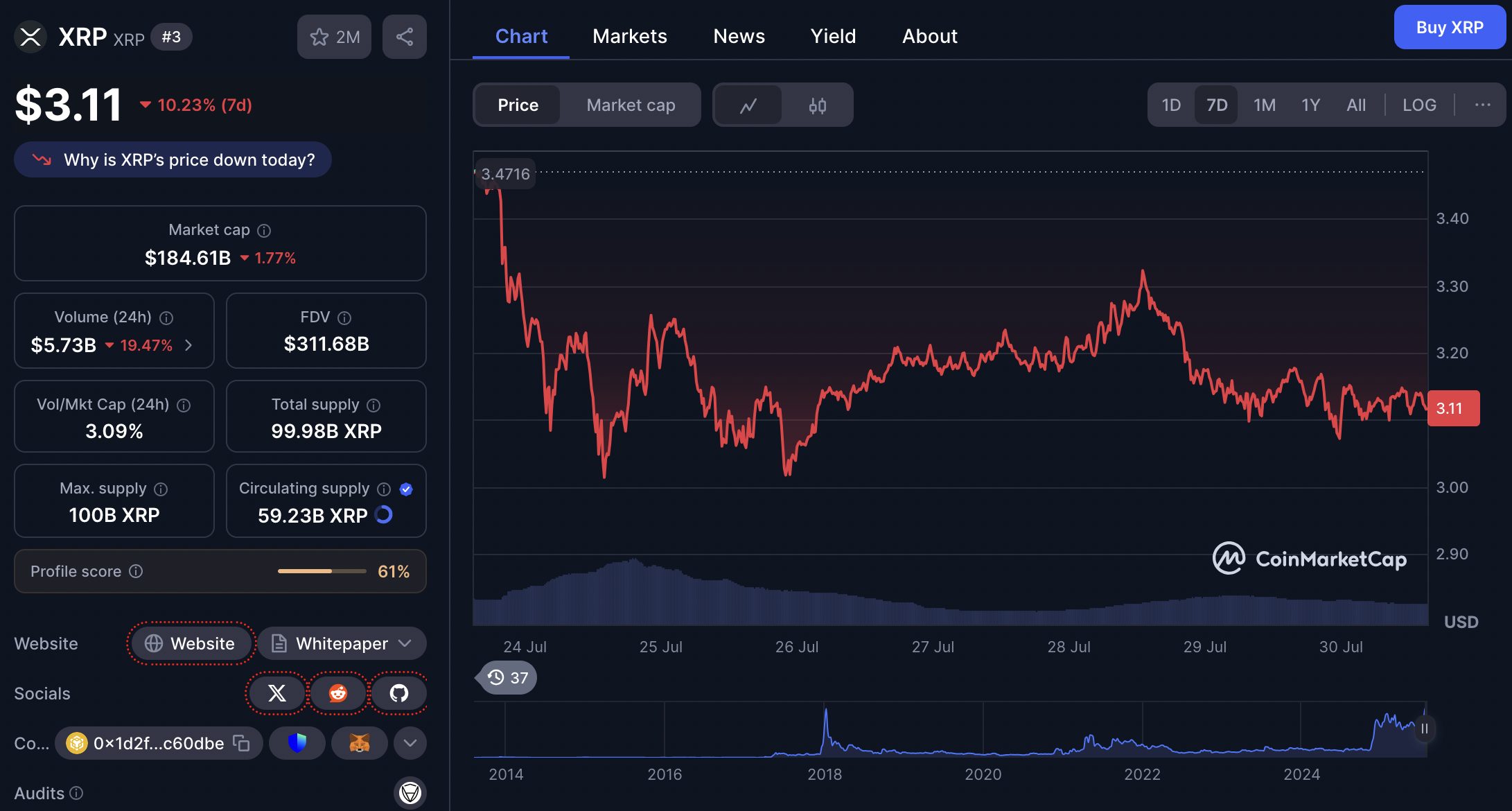This screenshot has width=1512, height=811.
Task: Select the Price chart toggle
Action: 518,105
